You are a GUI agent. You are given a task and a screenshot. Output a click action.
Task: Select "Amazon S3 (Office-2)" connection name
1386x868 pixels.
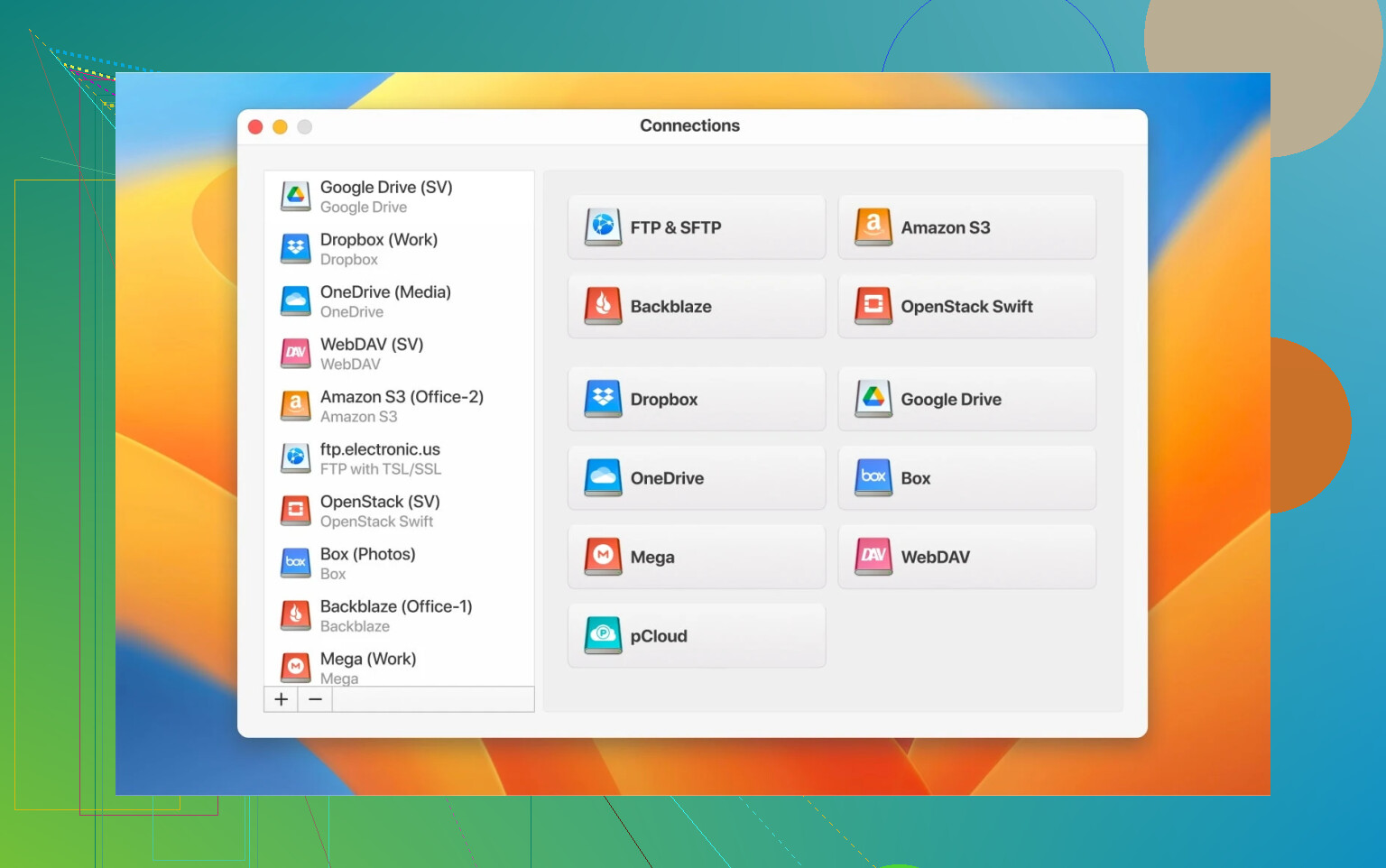pyautogui.click(x=402, y=397)
